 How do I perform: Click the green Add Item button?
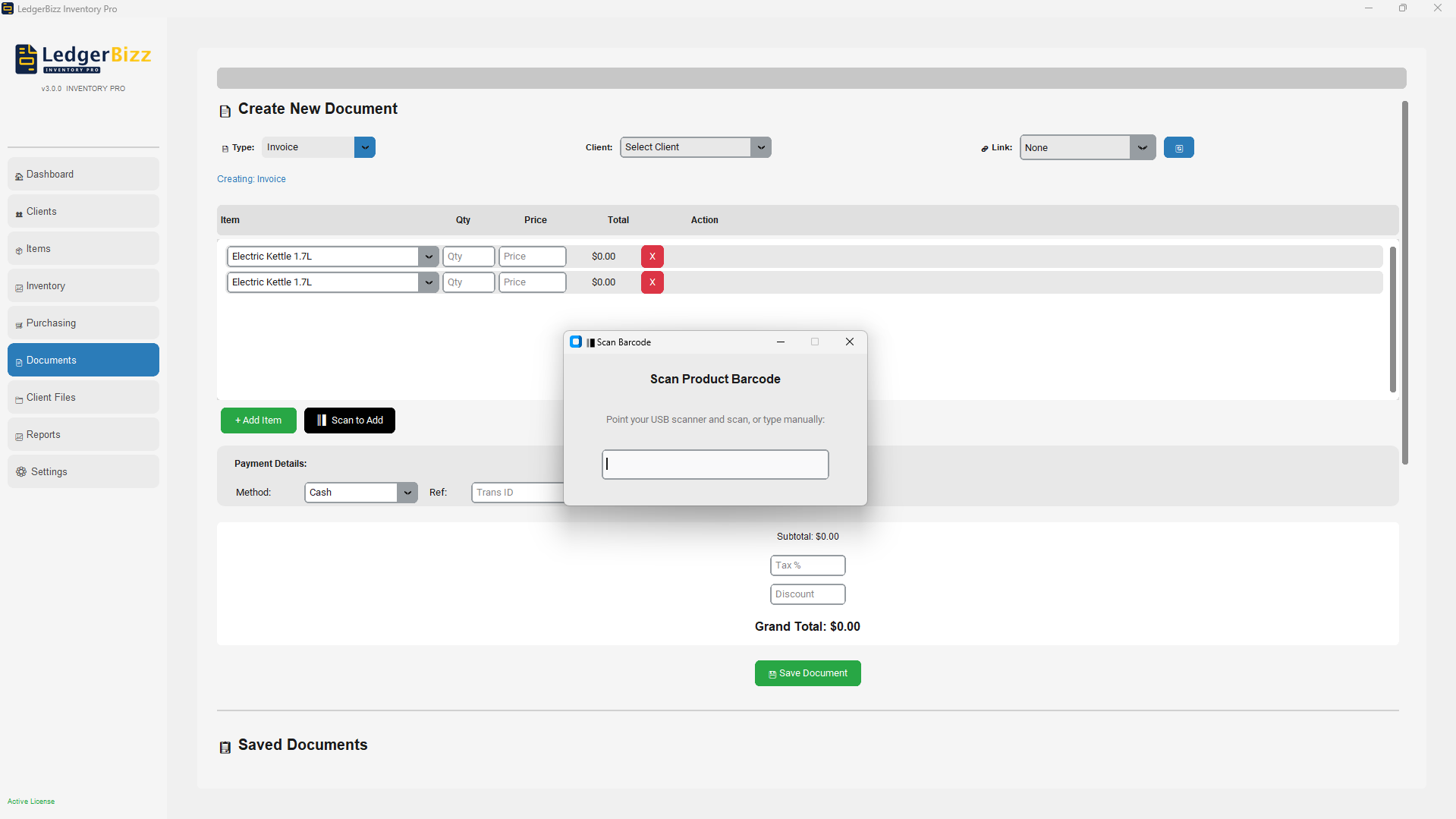coord(259,421)
